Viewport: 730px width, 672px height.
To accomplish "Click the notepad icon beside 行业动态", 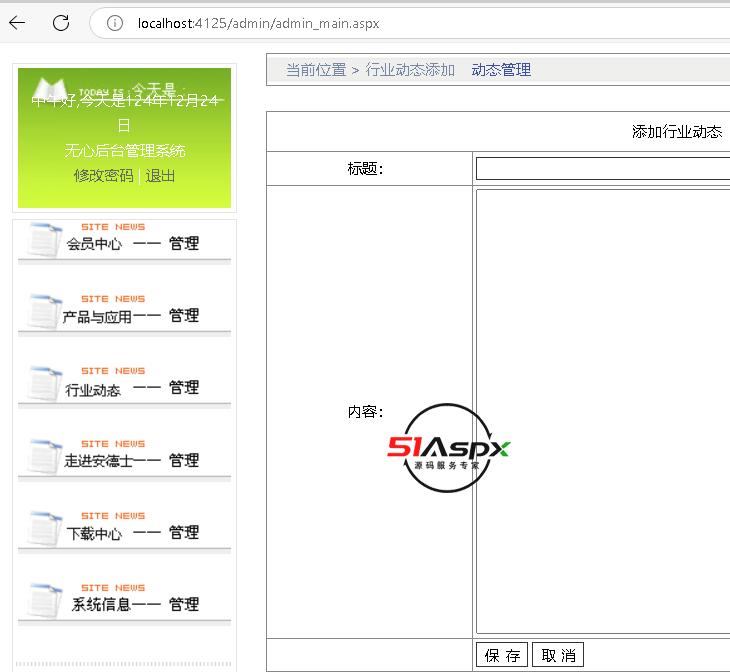I will 45,383.
